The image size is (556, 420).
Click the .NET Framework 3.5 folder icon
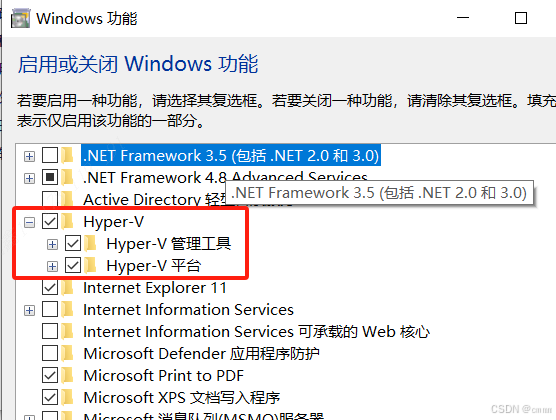tap(67, 155)
